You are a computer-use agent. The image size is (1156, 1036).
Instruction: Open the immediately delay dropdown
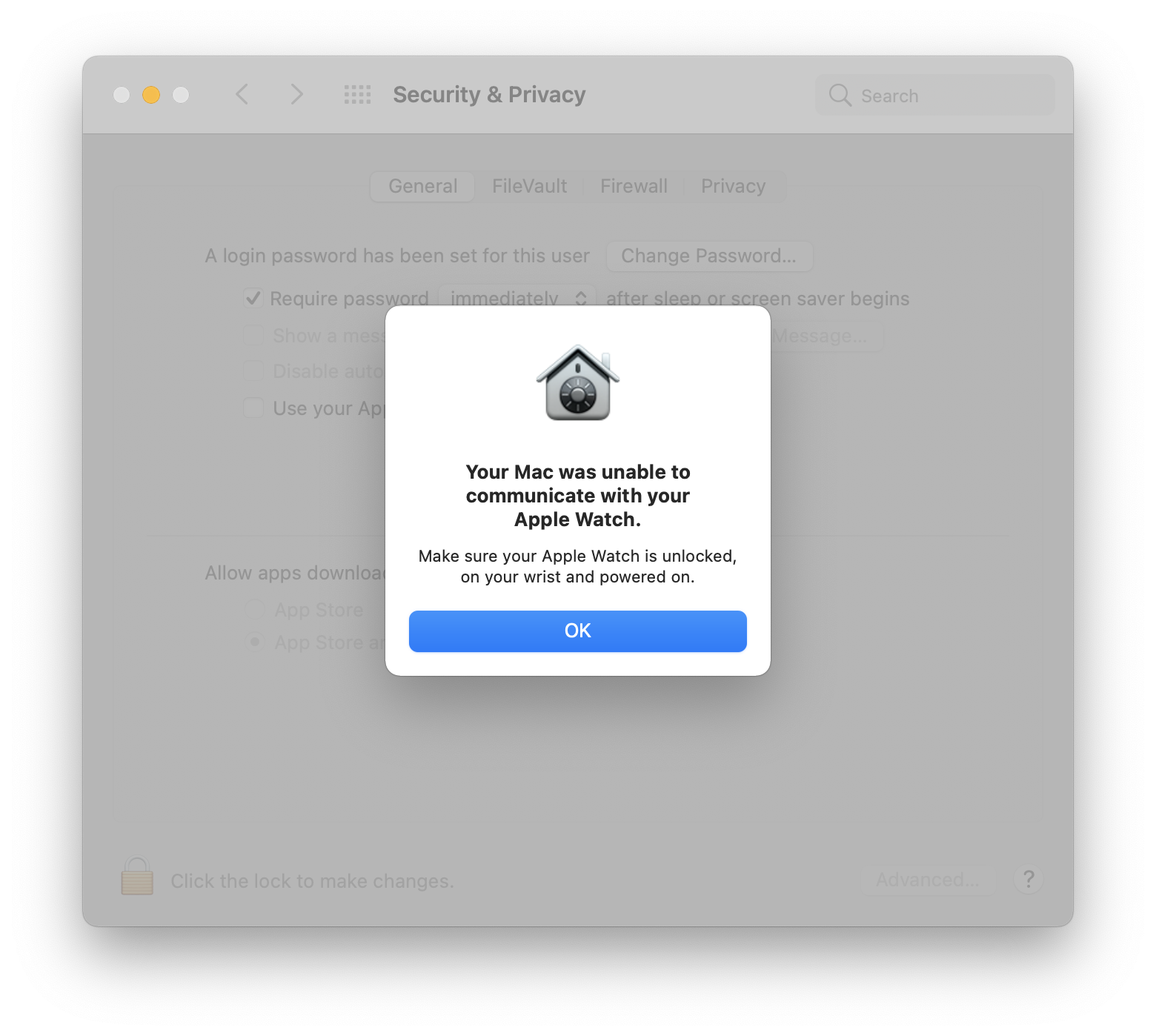(x=517, y=298)
